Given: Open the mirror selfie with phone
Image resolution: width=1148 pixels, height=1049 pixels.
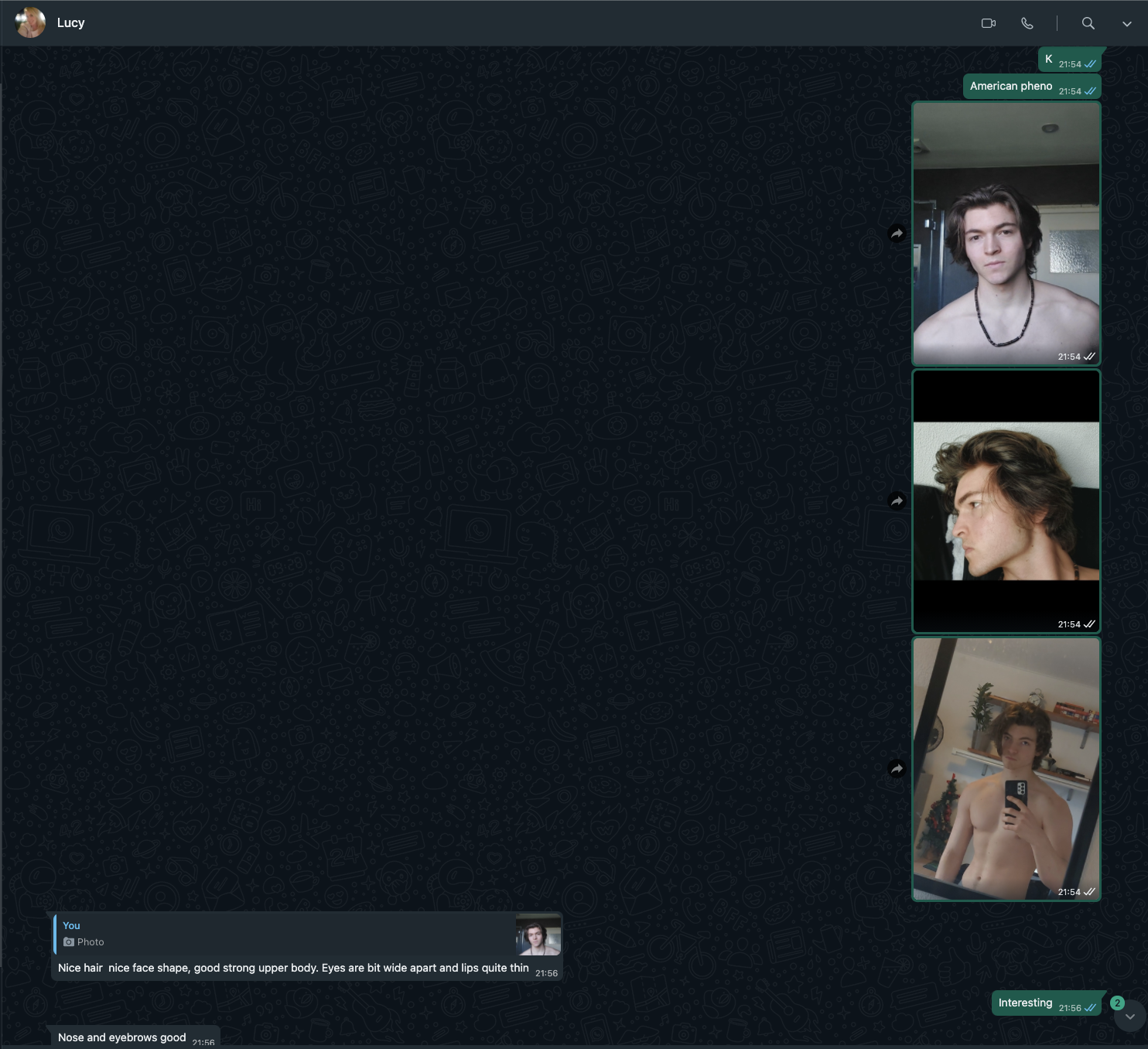Looking at the screenshot, I should pyautogui.click(x=1006, y=769).
